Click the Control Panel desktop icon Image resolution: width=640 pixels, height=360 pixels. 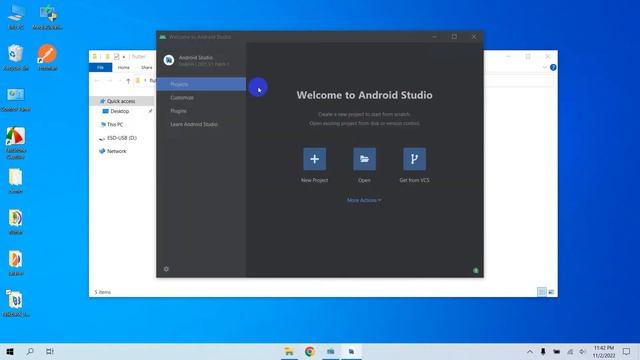click(x=16, y=100)
